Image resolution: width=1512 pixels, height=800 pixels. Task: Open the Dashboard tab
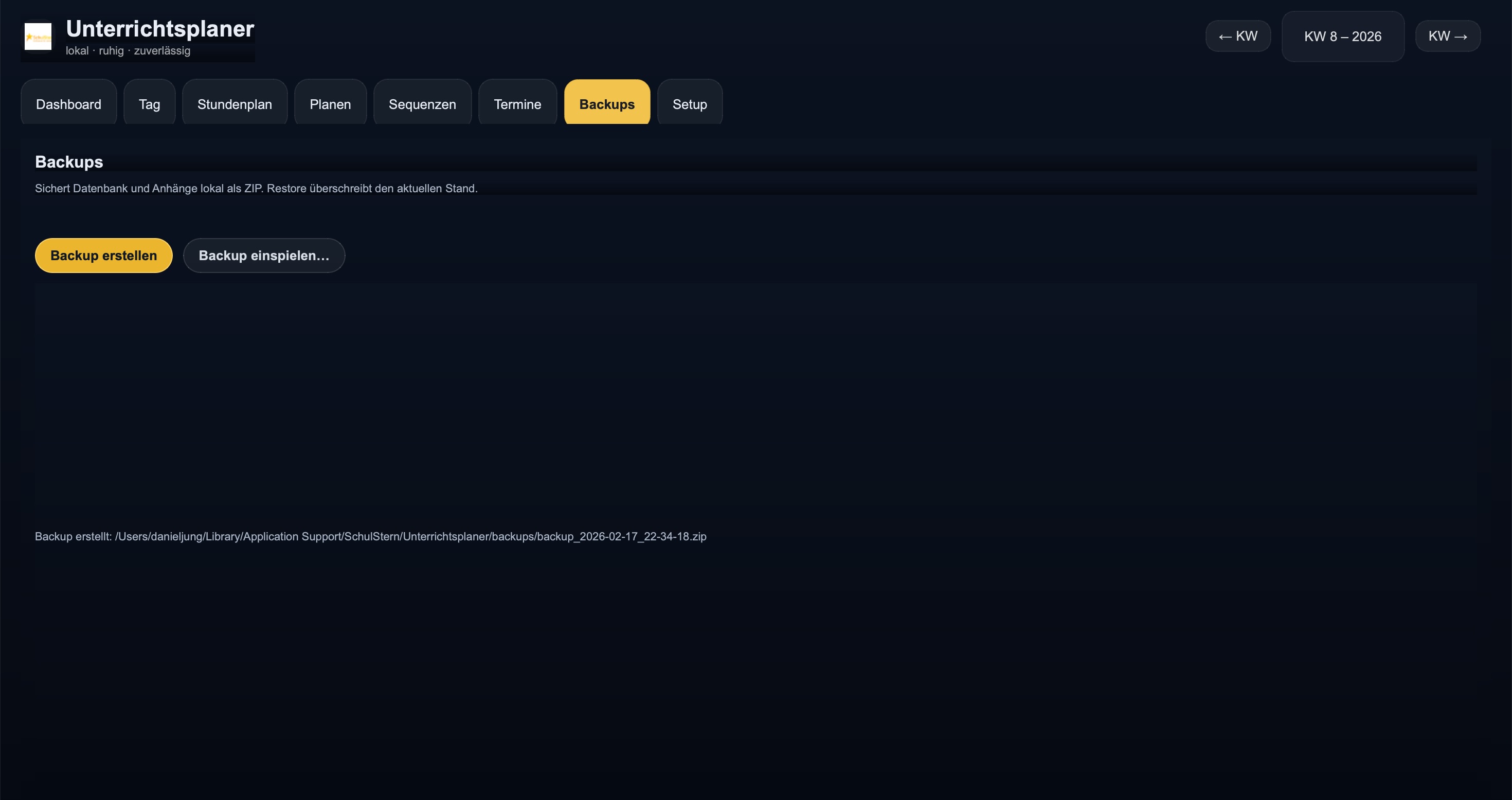(x=69, y=104)
